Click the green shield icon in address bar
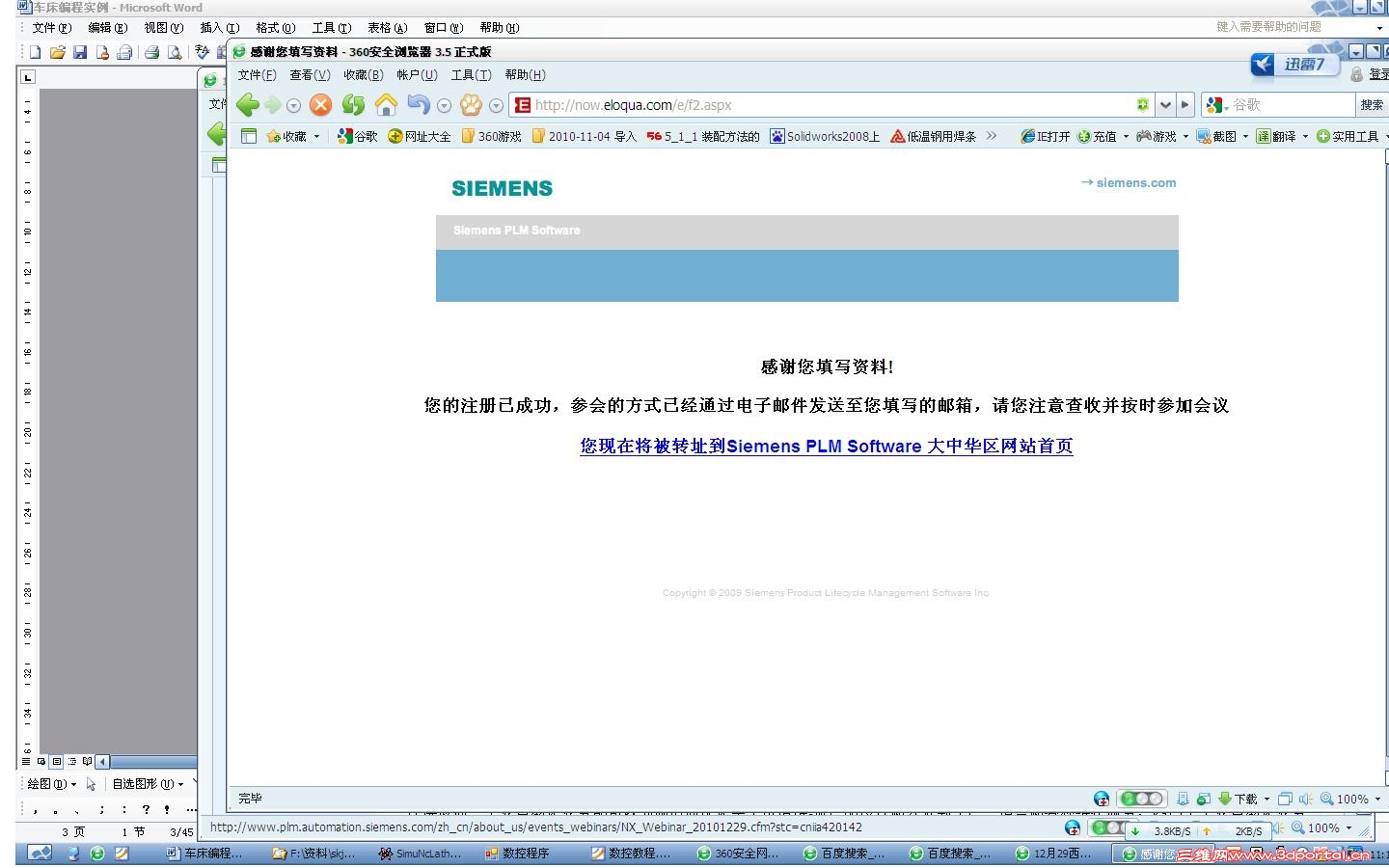Screen dimensions: 1389x868 pyautogui.click(x=1143, y=105)
